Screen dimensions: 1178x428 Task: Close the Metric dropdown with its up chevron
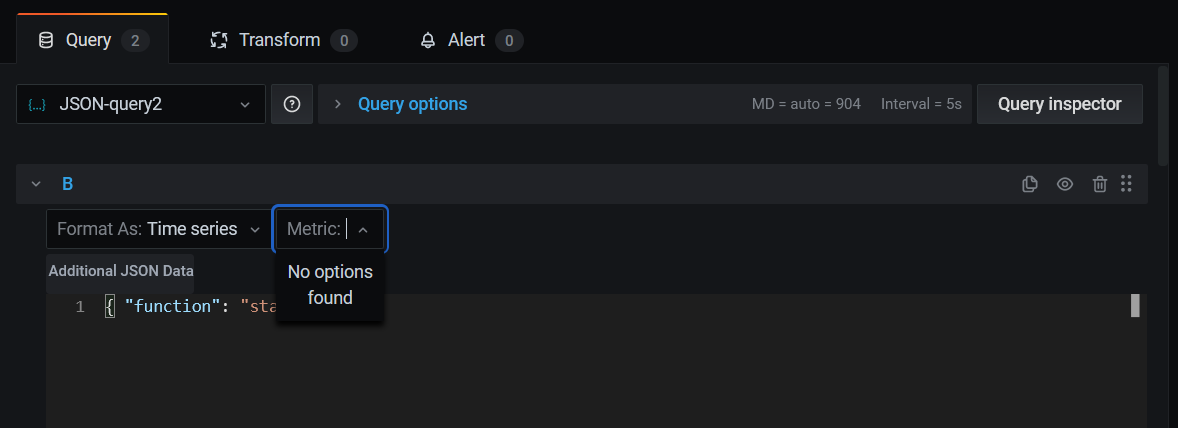363,230
